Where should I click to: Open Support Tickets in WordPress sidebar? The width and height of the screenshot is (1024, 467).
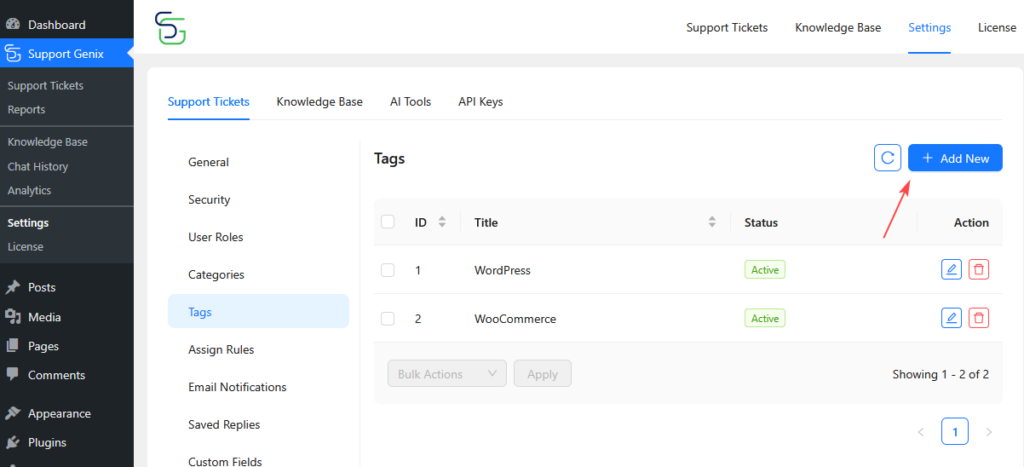point(46,86)
